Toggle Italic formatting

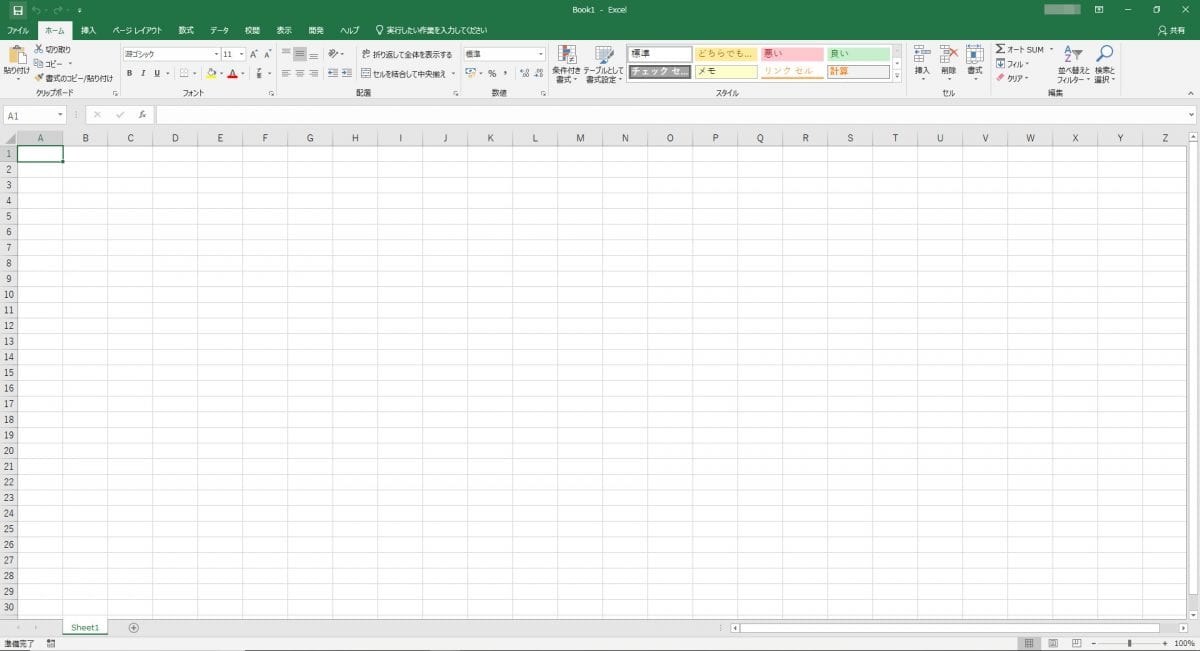tap(143, 73)
